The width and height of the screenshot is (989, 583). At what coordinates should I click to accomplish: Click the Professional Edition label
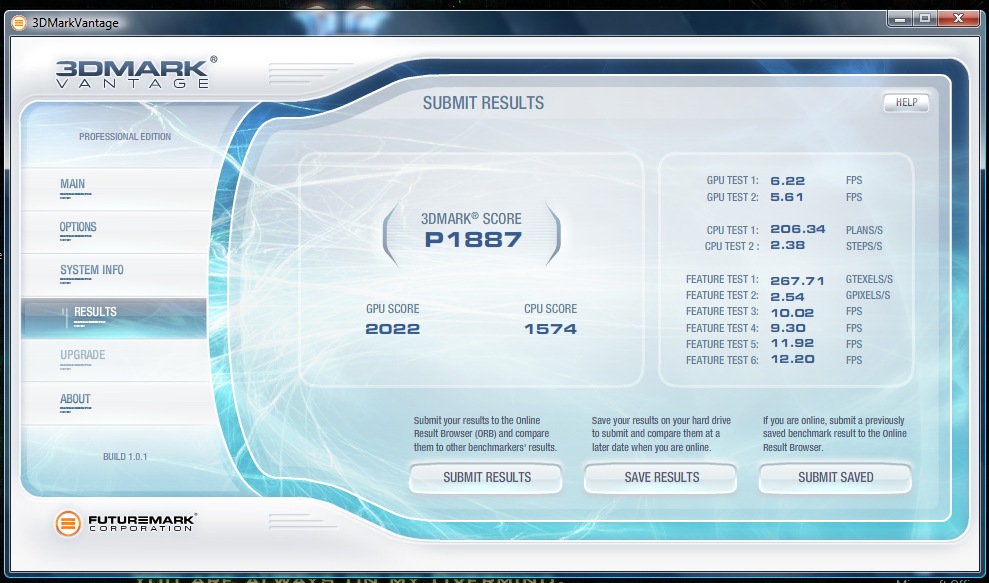click(x=125, y=136)
